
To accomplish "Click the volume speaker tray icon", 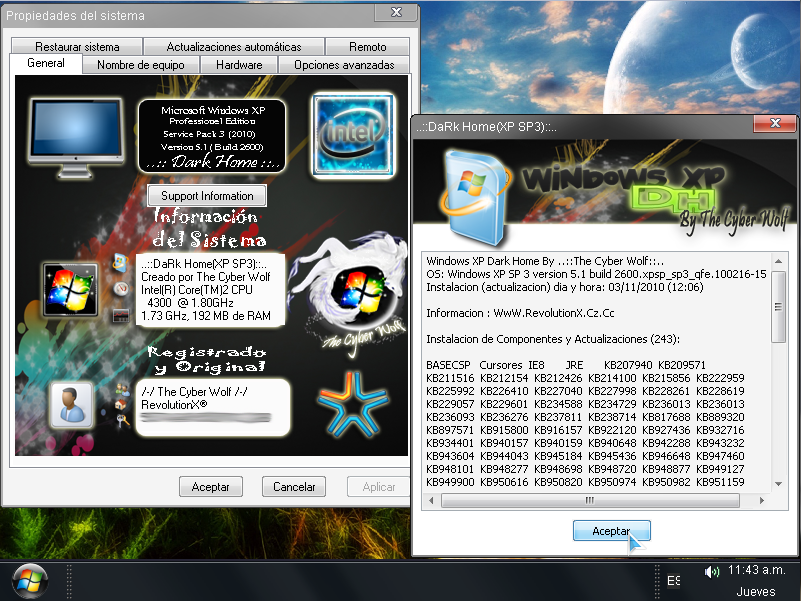I will pos(711,572).
